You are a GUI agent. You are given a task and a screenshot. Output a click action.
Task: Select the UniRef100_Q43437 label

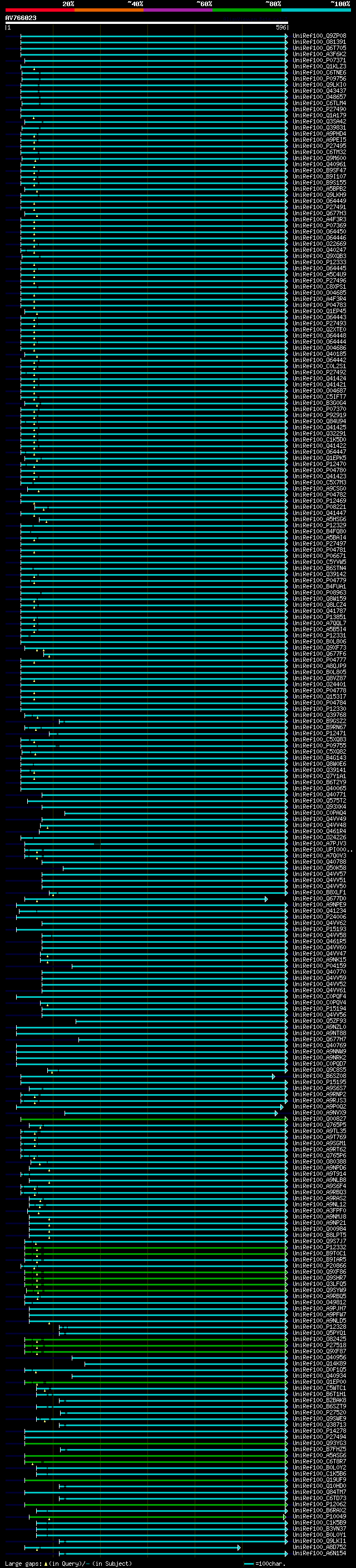pos(319,91)
